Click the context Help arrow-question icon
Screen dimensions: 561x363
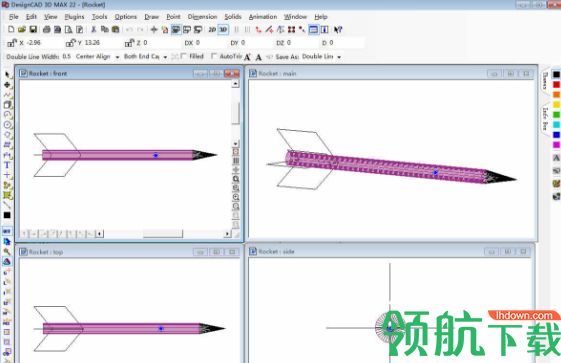point(338,30)
